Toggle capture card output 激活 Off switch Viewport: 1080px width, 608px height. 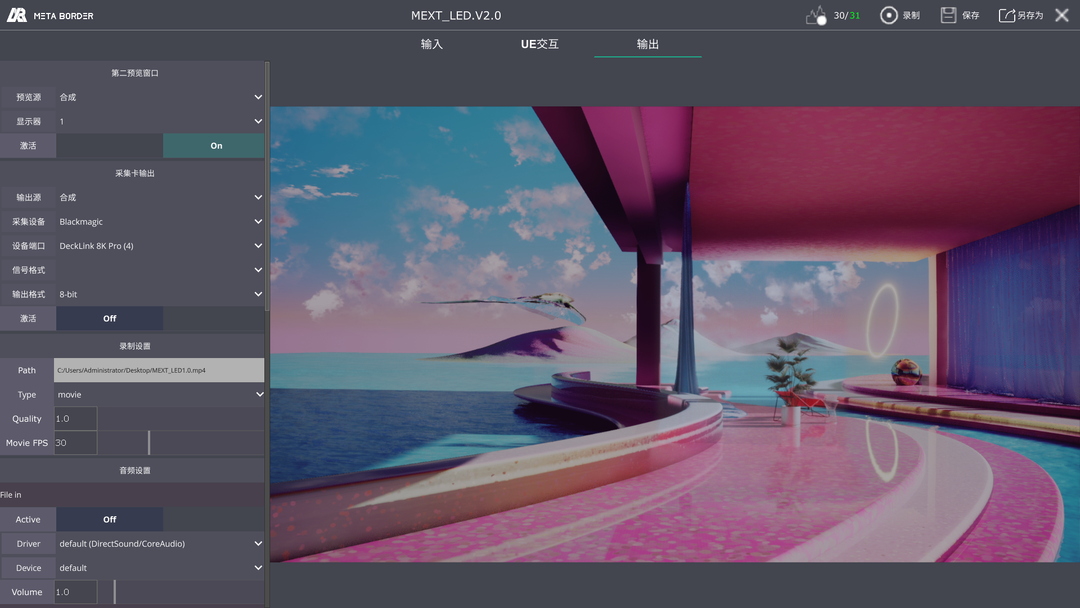(110, 318)
